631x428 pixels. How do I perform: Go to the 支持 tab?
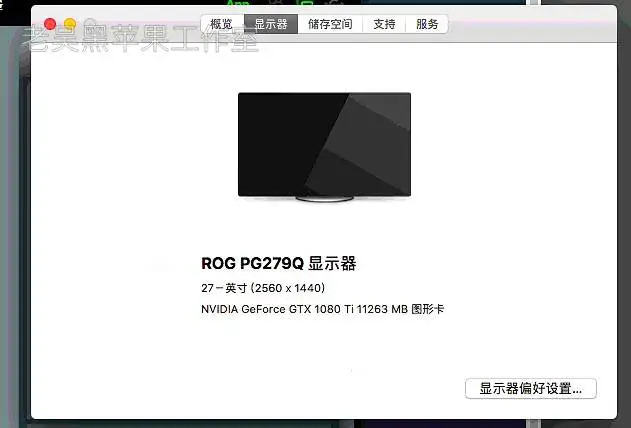pos(384,24)
